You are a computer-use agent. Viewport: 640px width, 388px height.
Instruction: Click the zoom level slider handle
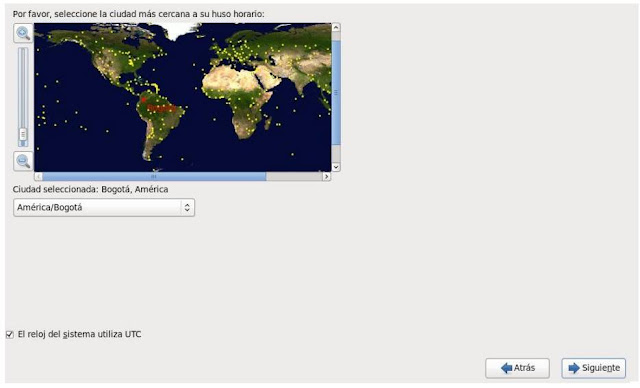click(x=23, y=134)
